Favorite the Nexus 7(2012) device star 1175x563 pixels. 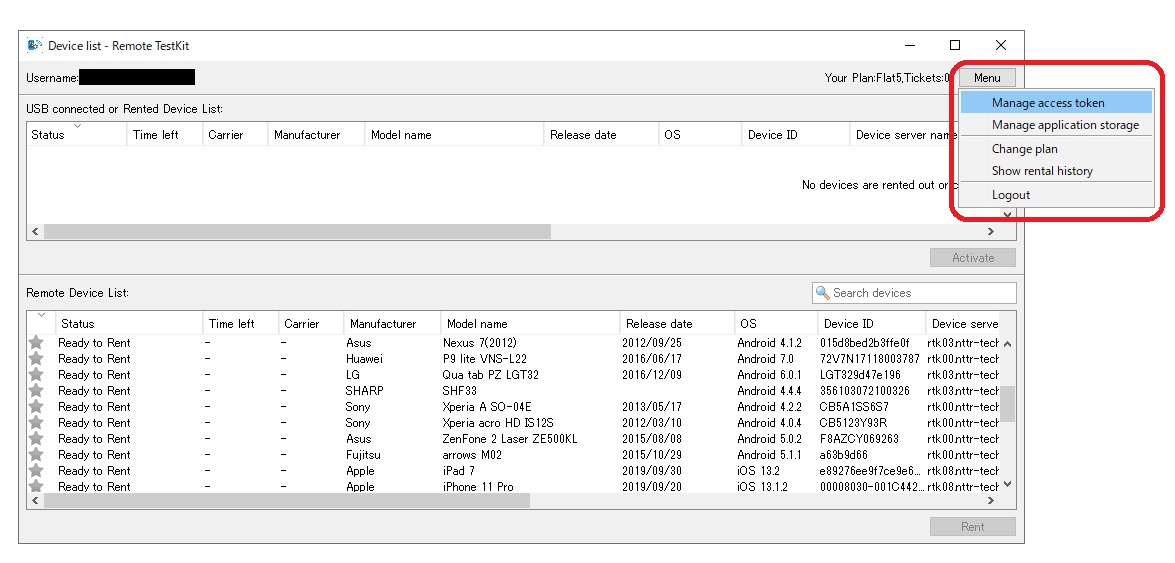coord(36,343)
